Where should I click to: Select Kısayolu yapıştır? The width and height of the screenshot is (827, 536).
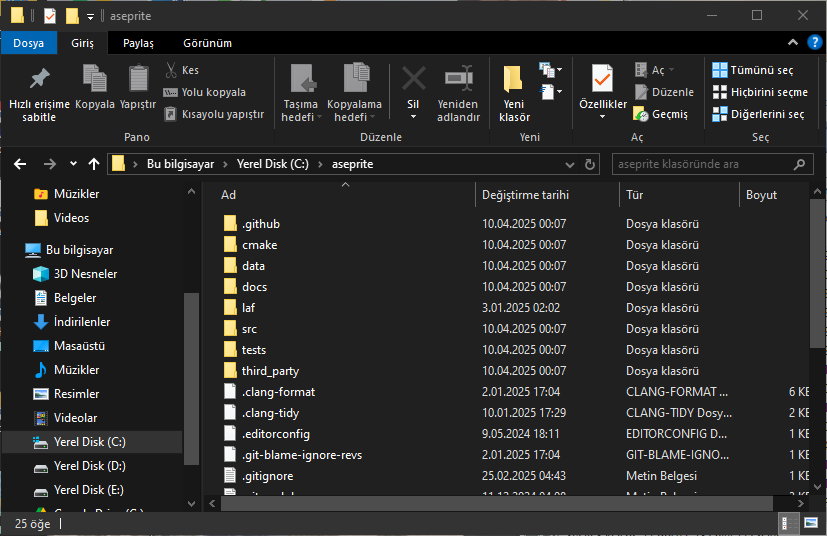tap(214, 114)
